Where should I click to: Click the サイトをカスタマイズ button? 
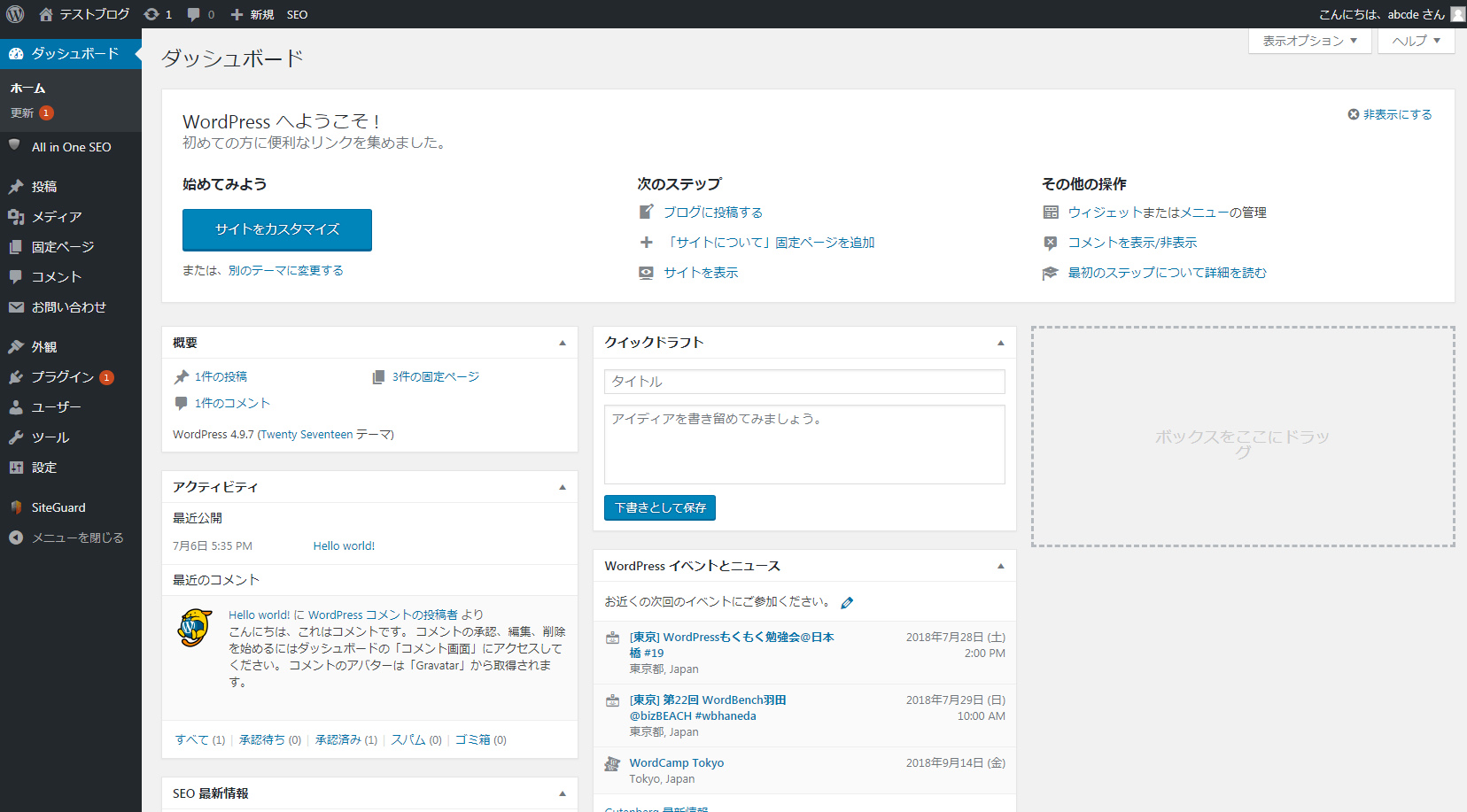click(277, 229)
